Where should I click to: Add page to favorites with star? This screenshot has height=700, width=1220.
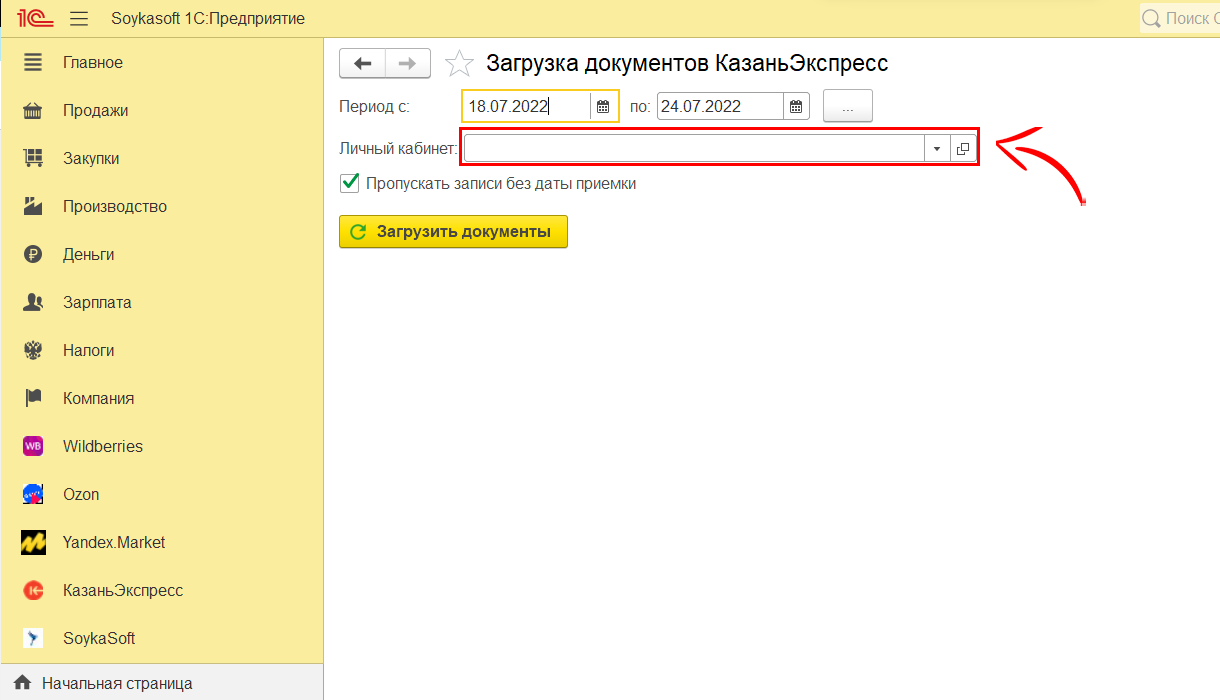pyautogui.click(x=459, y=63)
